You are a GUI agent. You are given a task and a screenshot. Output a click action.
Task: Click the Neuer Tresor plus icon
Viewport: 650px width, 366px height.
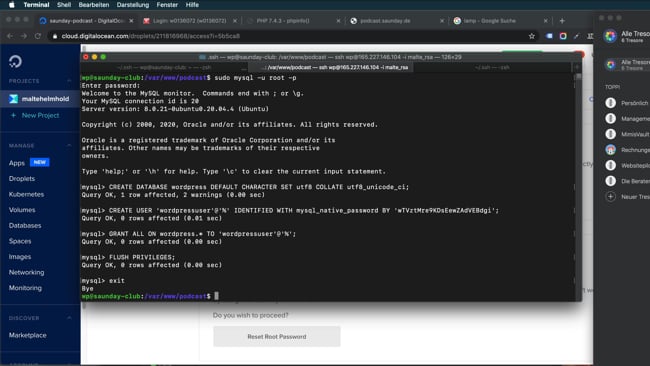point(610,197)
